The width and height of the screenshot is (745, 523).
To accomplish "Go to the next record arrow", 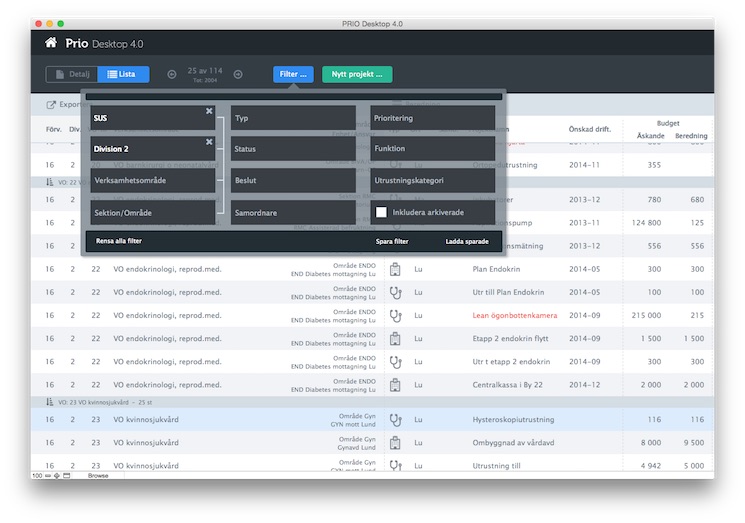I will [x=238, y=74].
